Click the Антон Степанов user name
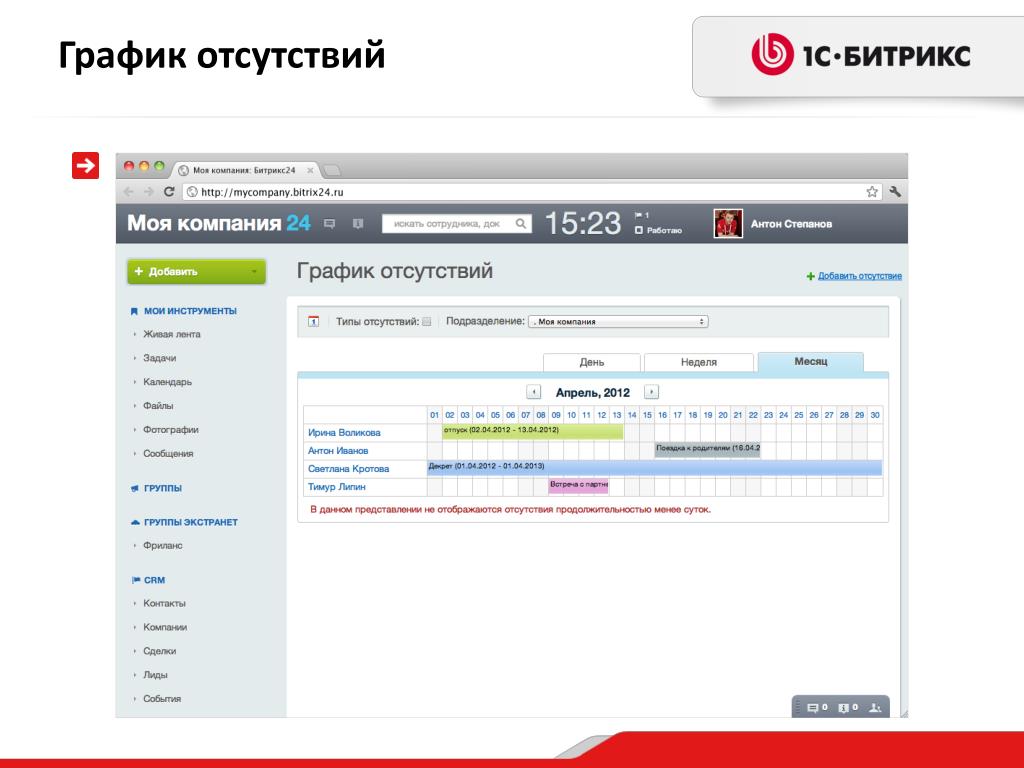 (791, 223)
